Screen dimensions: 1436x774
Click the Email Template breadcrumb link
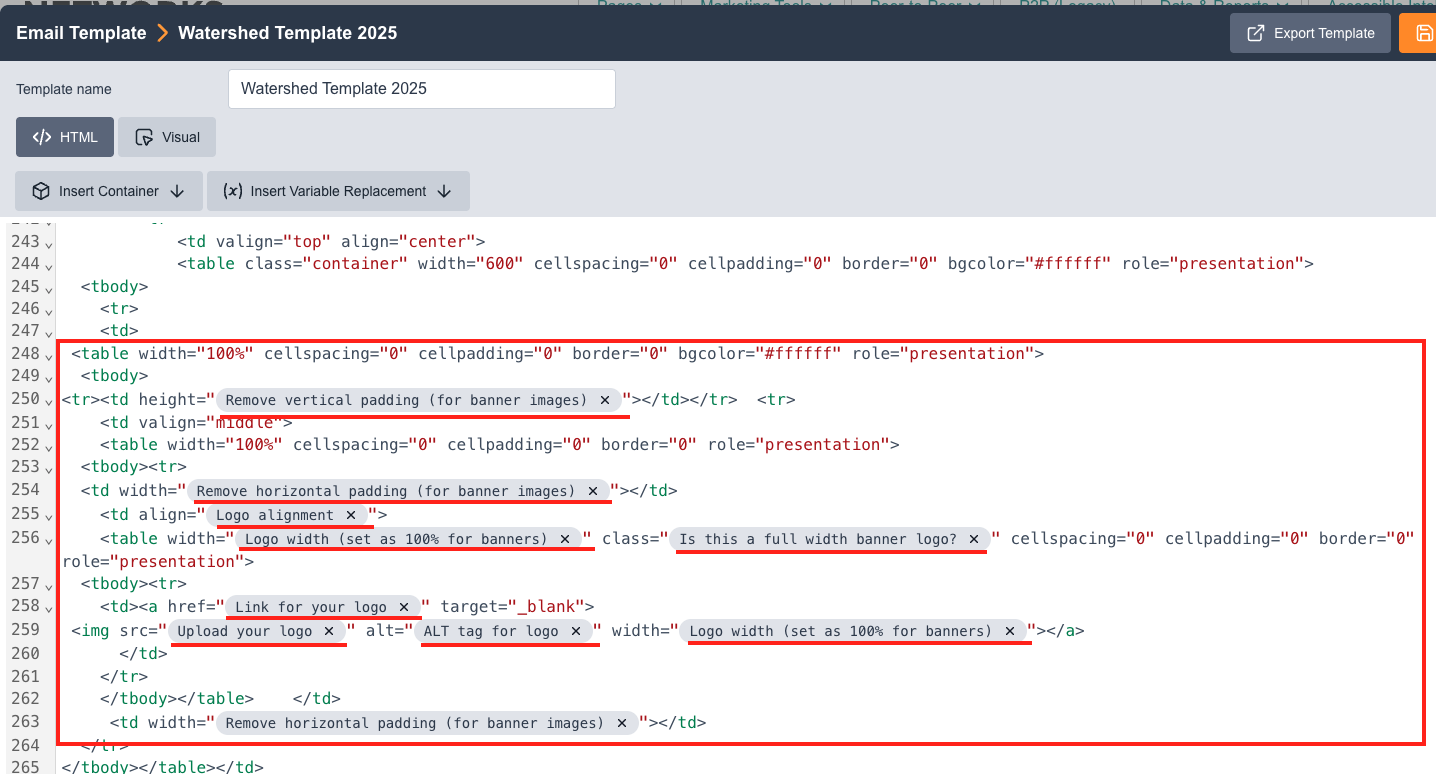click(81, 33)
